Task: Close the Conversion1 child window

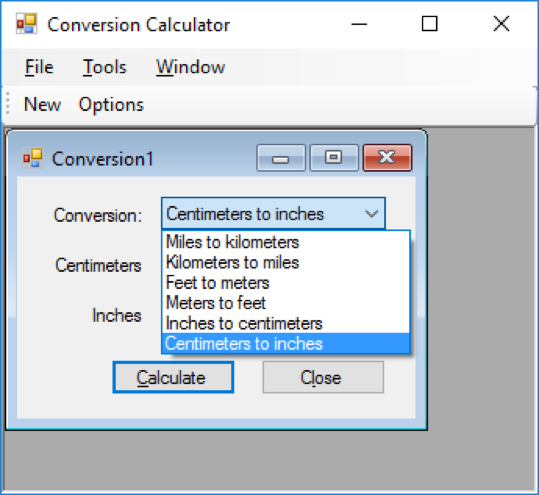Action: point(387,158)
